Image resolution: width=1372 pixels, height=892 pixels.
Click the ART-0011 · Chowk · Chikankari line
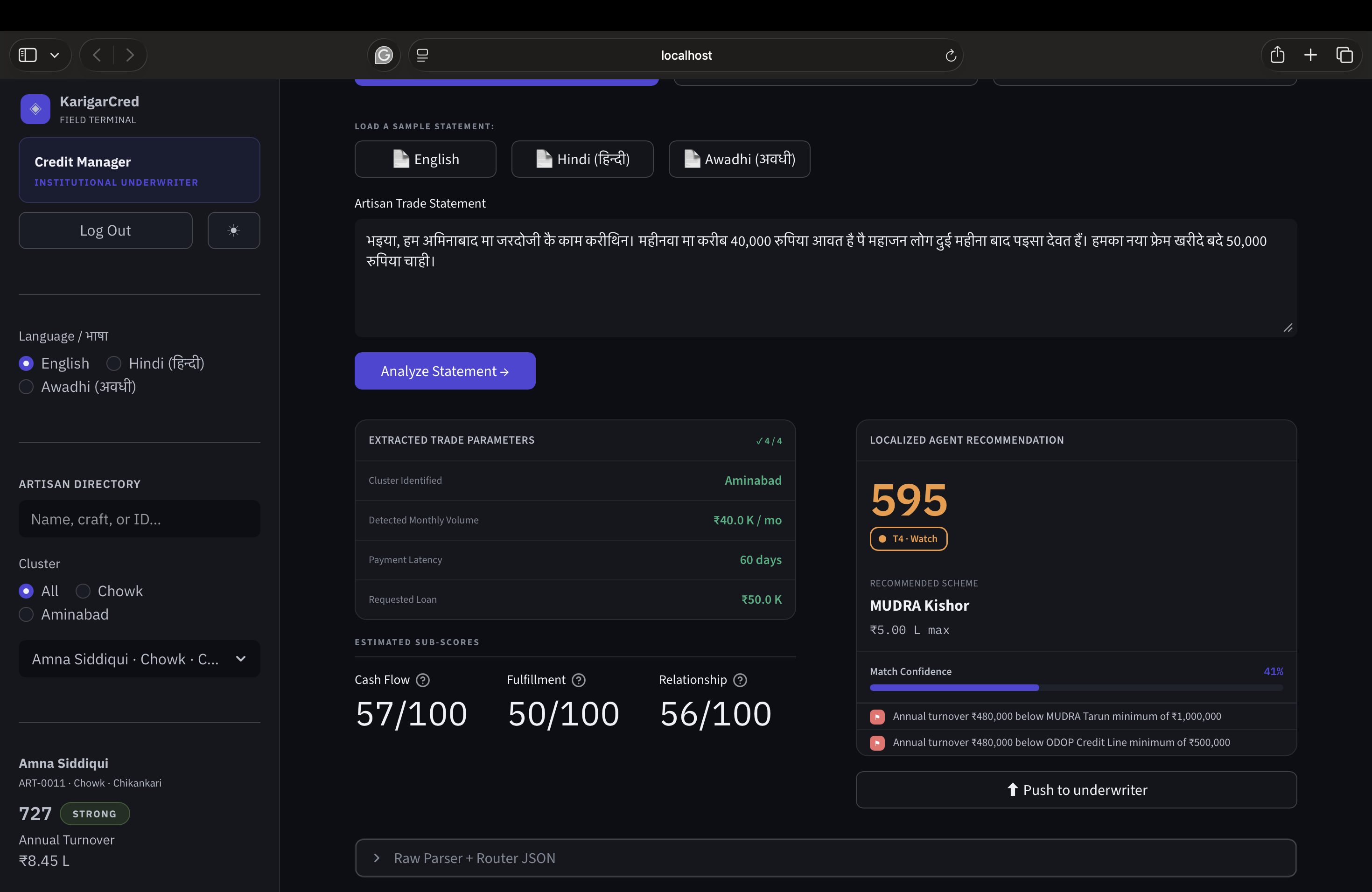click(90, 783)
